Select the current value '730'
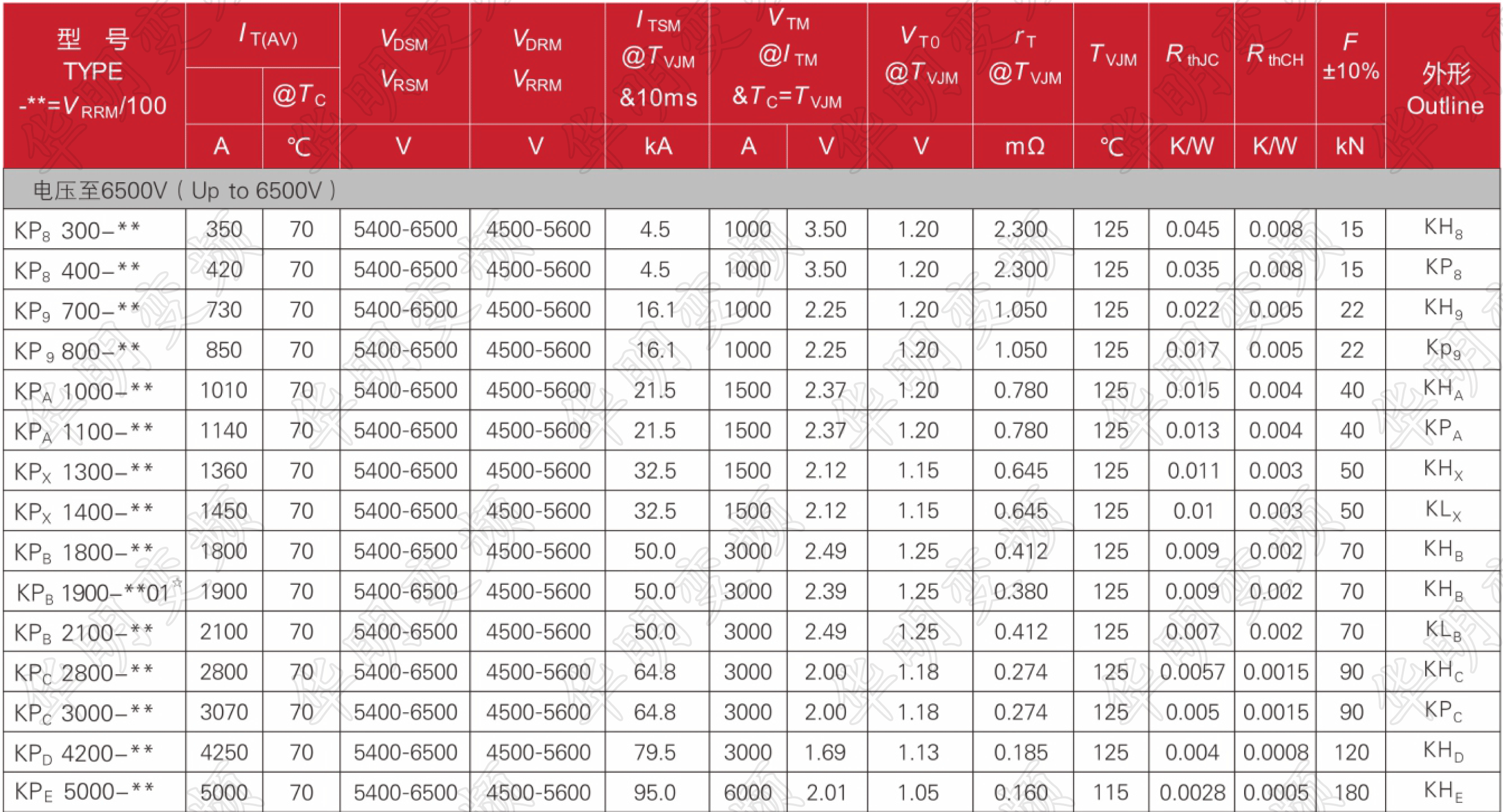The width and height of the screenshot is (1503, 812). pos(224,310)
